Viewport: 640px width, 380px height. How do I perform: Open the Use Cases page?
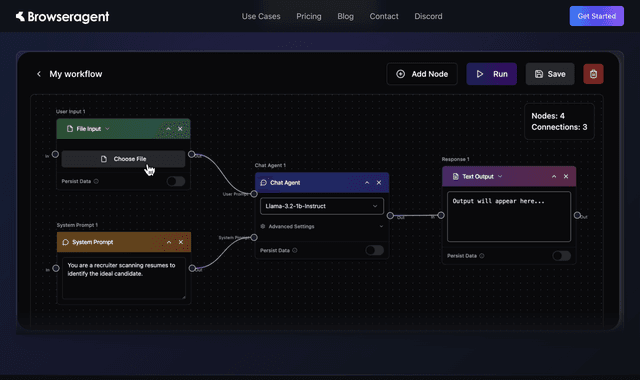tap(261, 16)
